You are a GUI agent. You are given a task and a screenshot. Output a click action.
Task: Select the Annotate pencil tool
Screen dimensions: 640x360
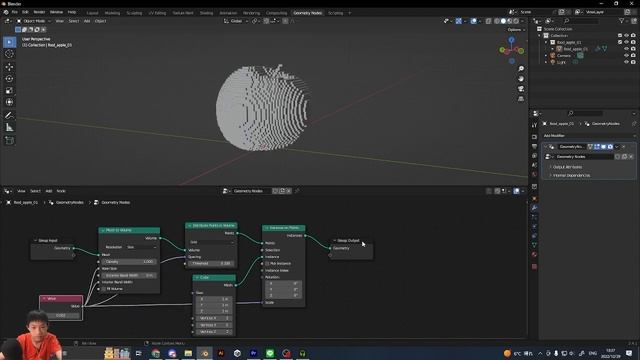9,116
